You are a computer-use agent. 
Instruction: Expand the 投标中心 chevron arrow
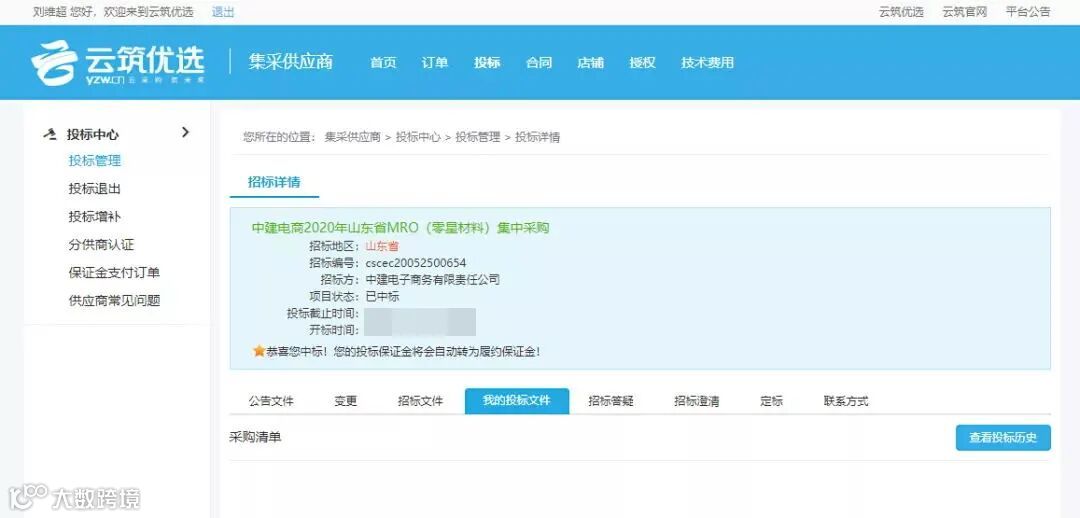click(185, 132)
